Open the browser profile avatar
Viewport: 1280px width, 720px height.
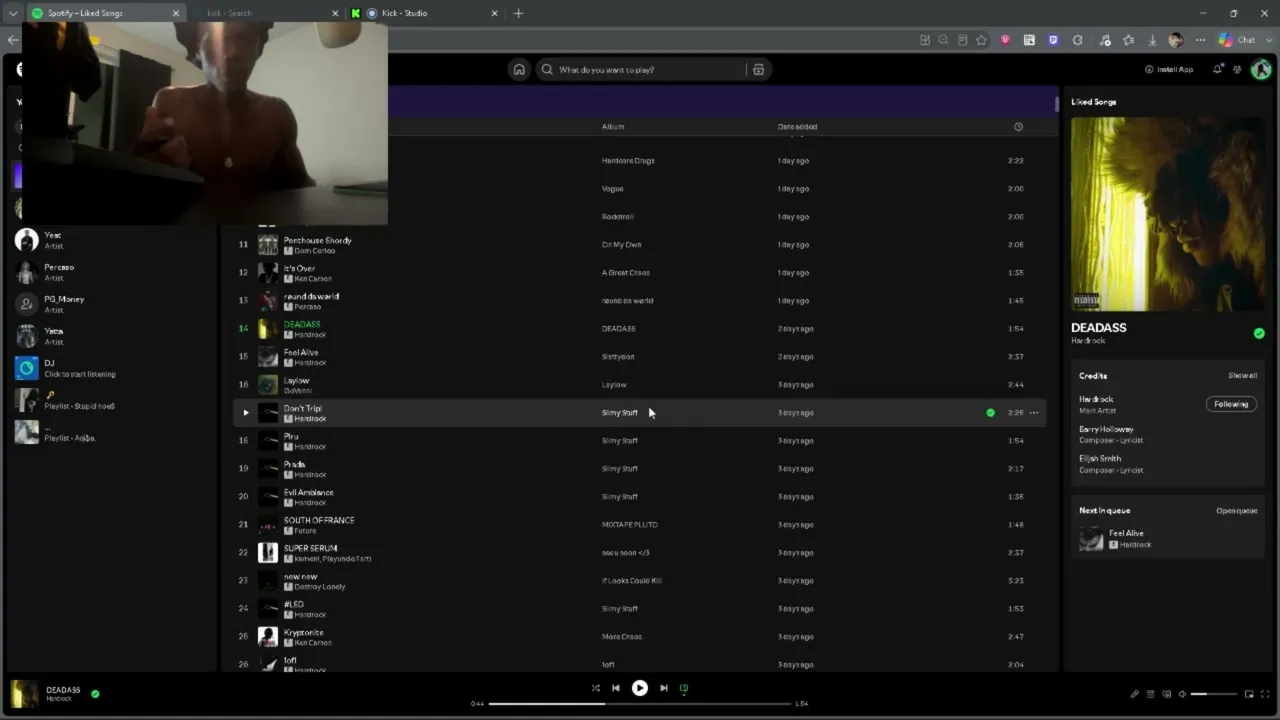(x=1176, y=40)
